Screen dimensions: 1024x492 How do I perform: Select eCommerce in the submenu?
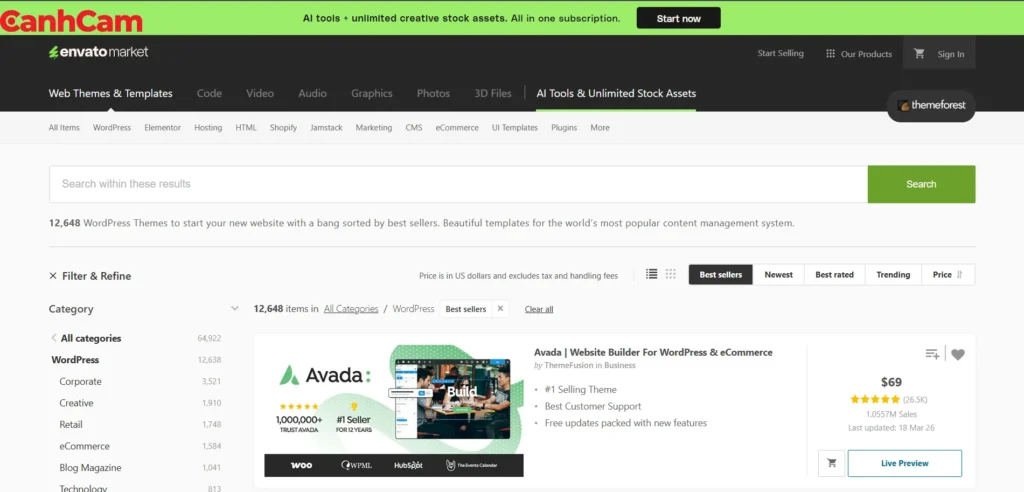(457, 128)
